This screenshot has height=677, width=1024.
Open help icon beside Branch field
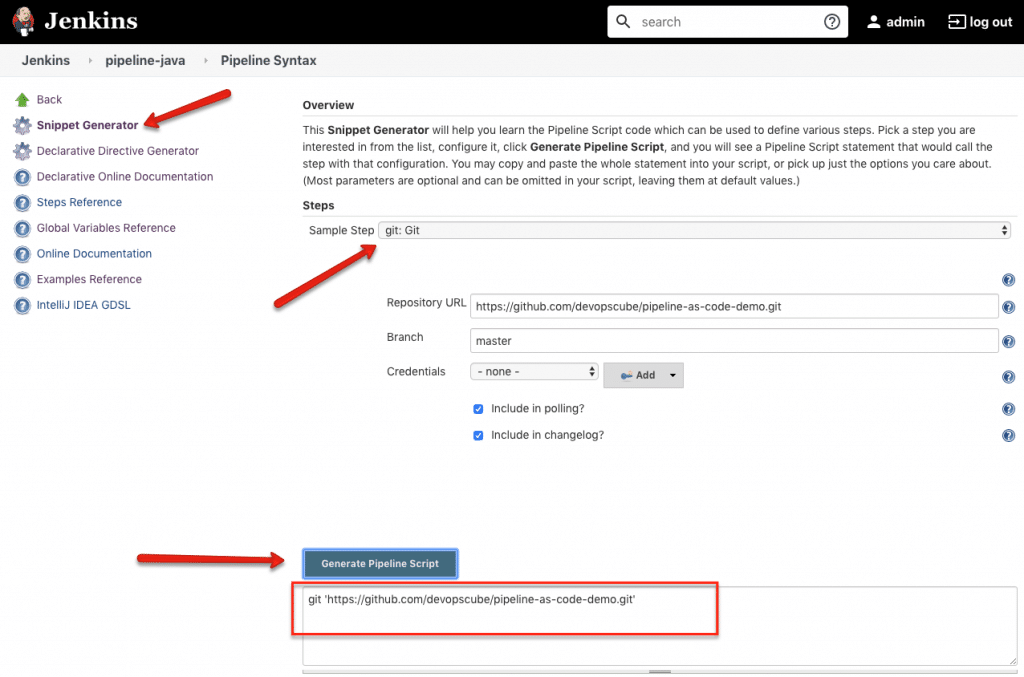(1008, 342)
